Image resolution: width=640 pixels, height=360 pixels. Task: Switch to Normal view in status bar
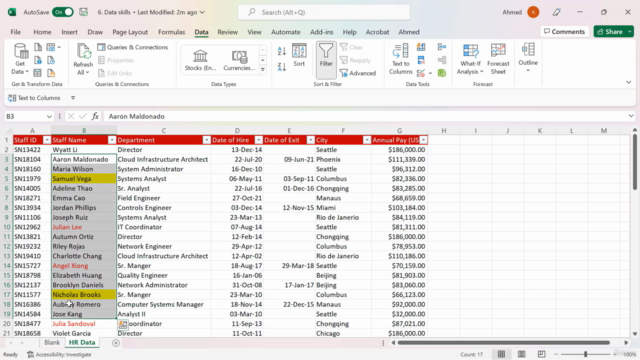click(x=501, y=354)
